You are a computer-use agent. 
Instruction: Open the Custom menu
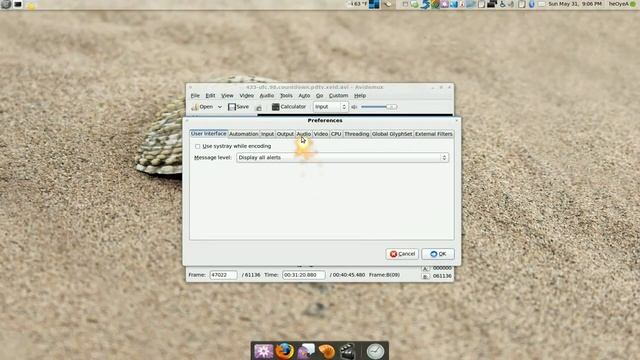click(338, 96)
